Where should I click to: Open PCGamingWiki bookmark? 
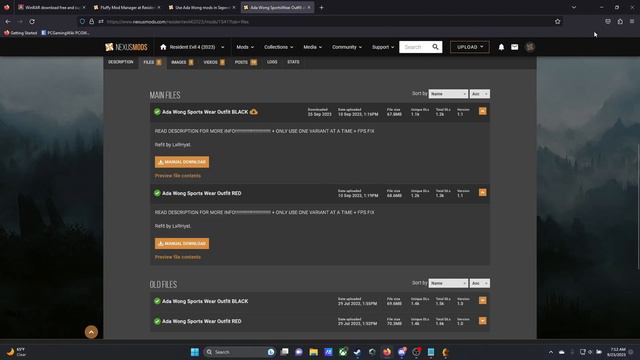pos(65,33)
